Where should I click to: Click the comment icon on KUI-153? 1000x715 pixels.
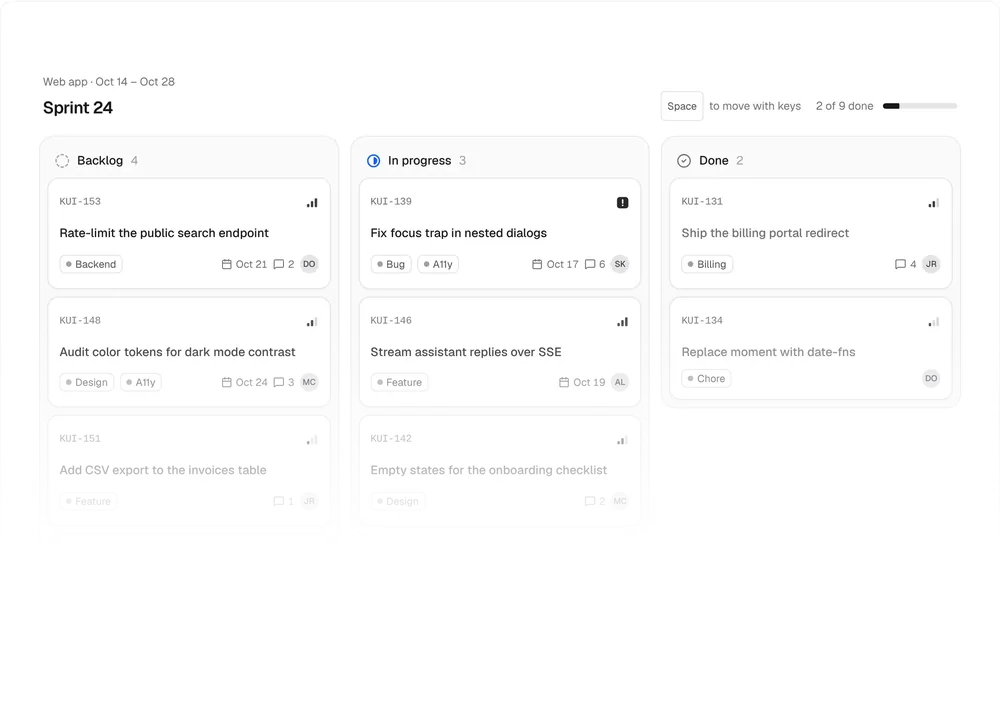tap(279, 264)
